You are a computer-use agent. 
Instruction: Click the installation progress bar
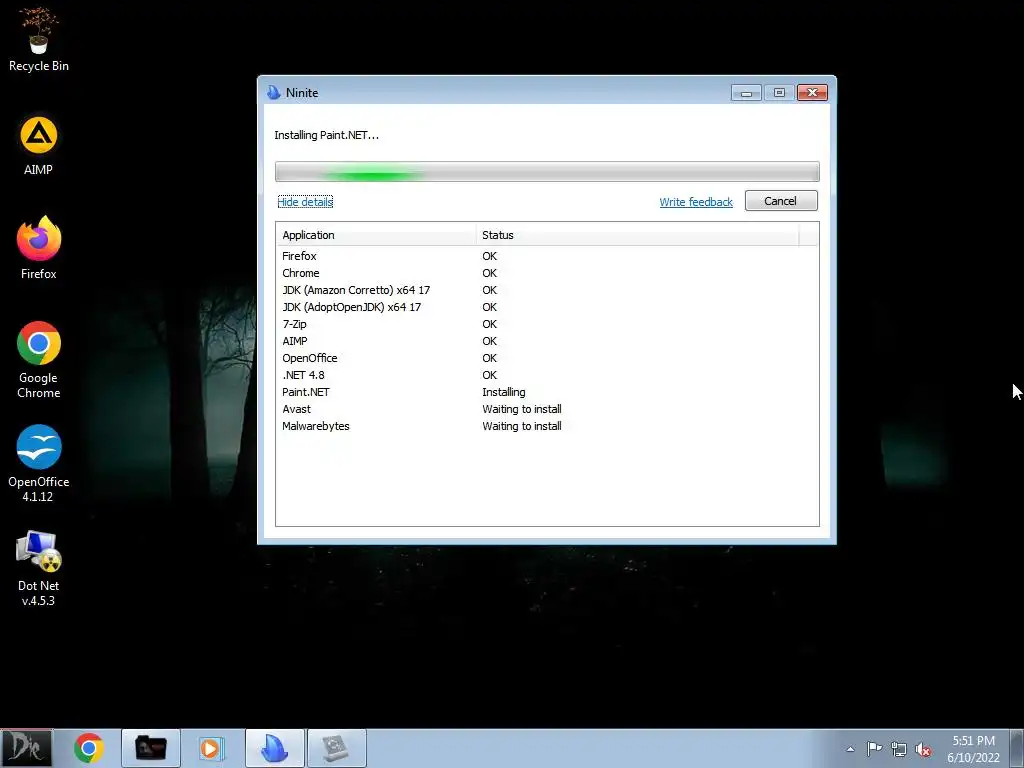click(x=547, y=172)
